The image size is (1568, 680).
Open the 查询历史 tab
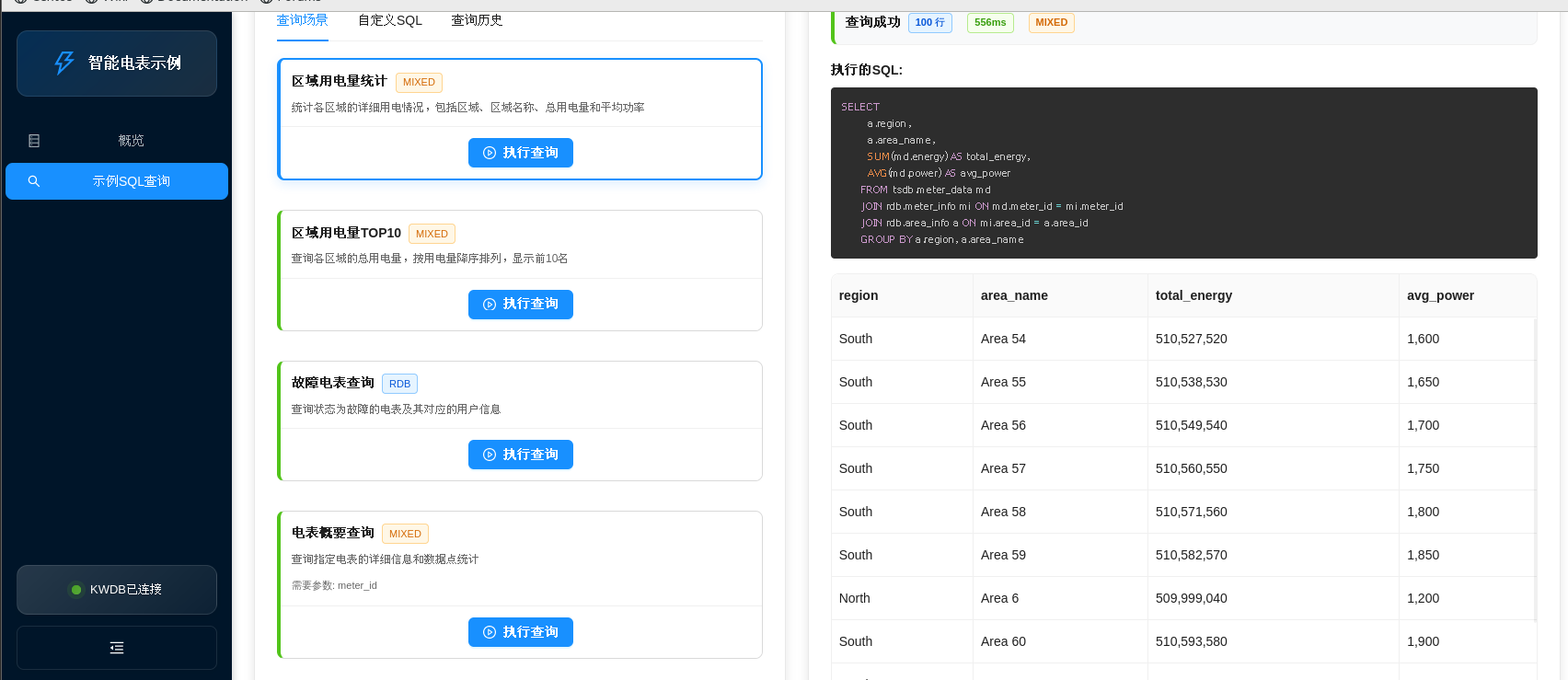[x=477, y=20]
